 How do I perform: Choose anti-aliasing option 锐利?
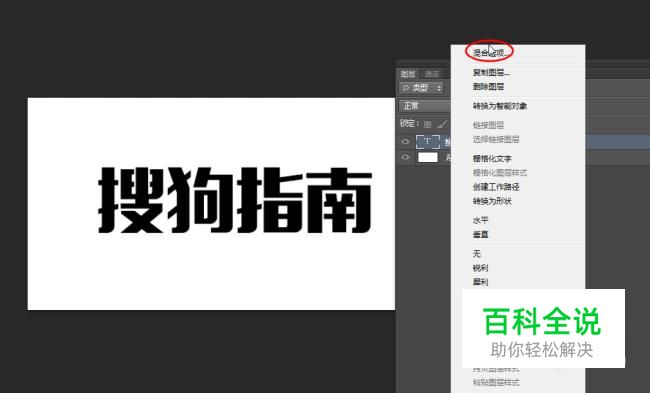pos(480,268)
